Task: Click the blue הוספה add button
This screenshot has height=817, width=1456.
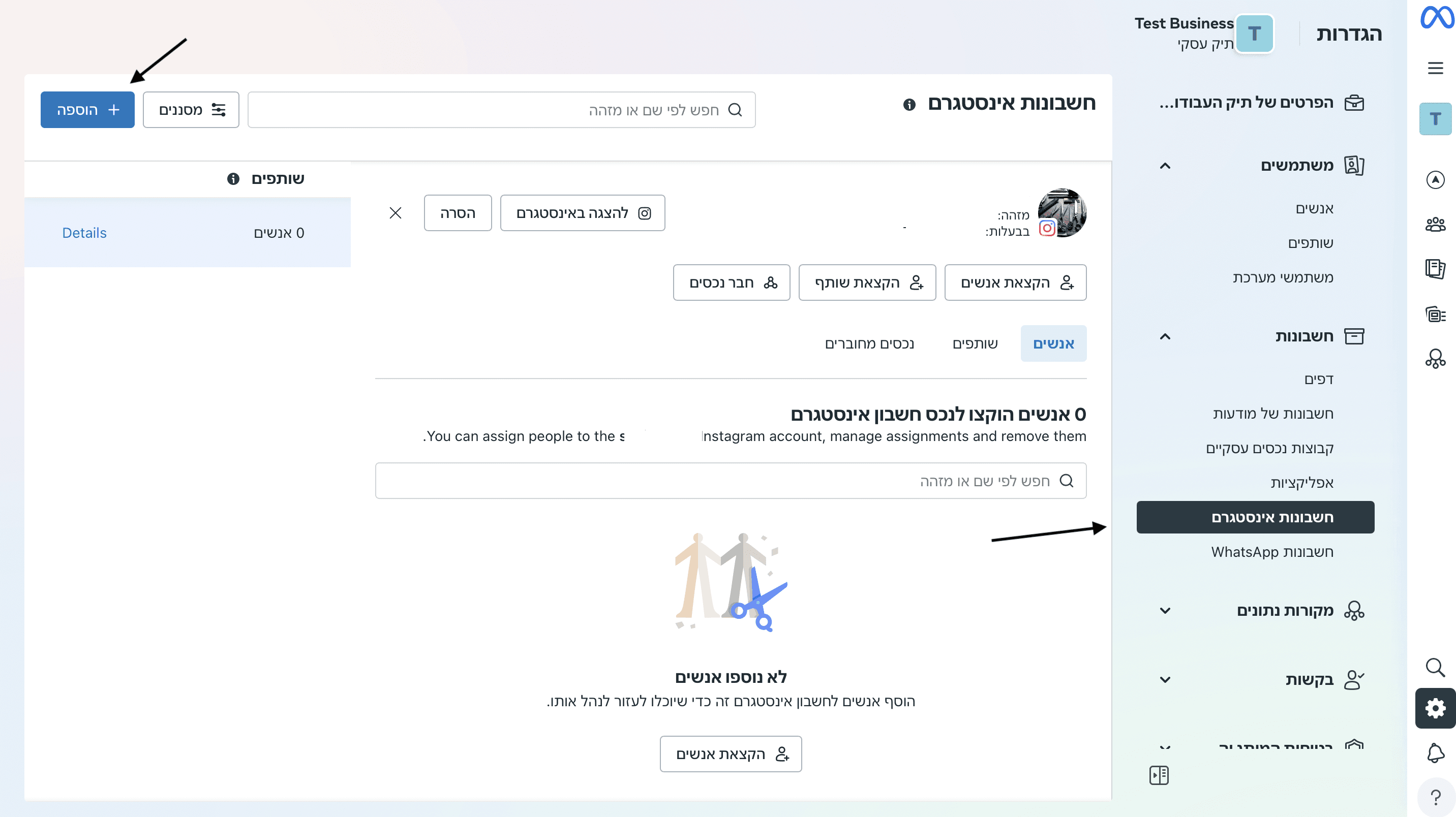Action: coord(87,110)
